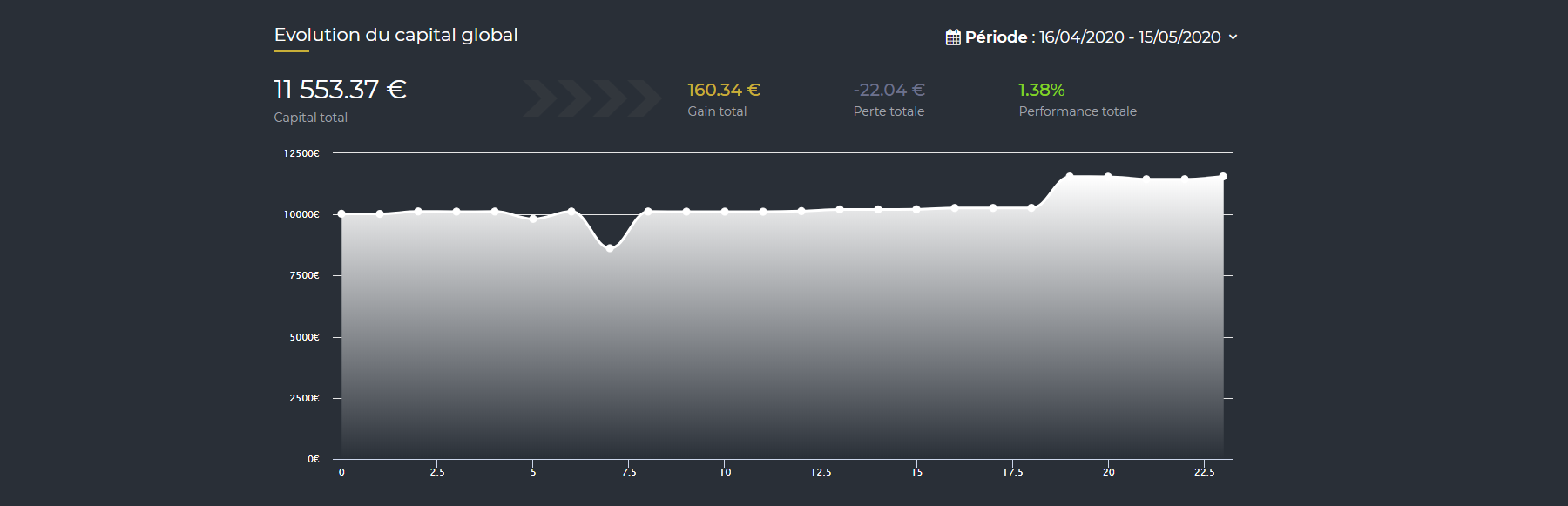This screenshot has height=506, width=1568.
Task: Click the data point above x-axis label 20
Action: point(1108,177)
